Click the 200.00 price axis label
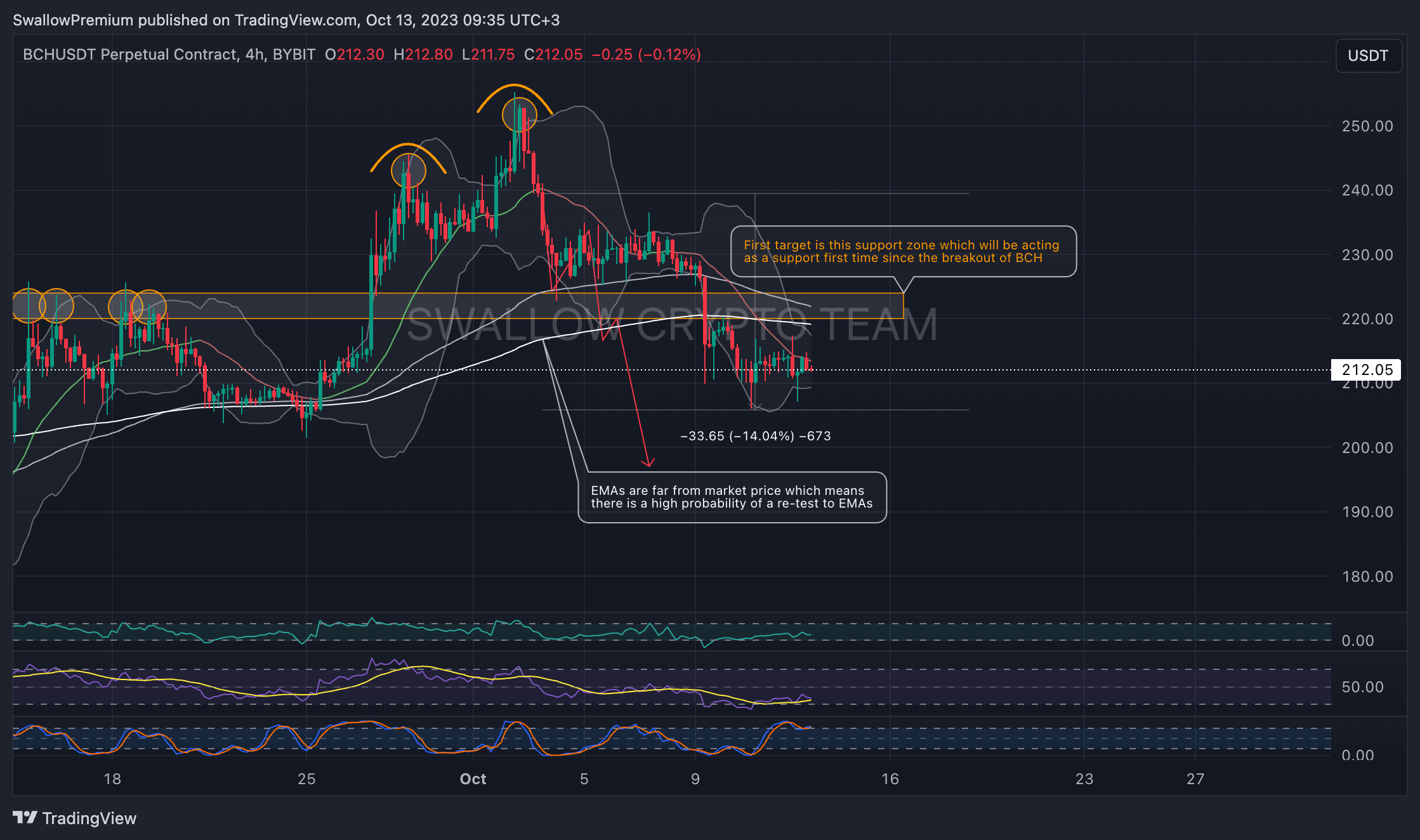The width and height of the screenshot is (1420, 840). point(1367,447)
